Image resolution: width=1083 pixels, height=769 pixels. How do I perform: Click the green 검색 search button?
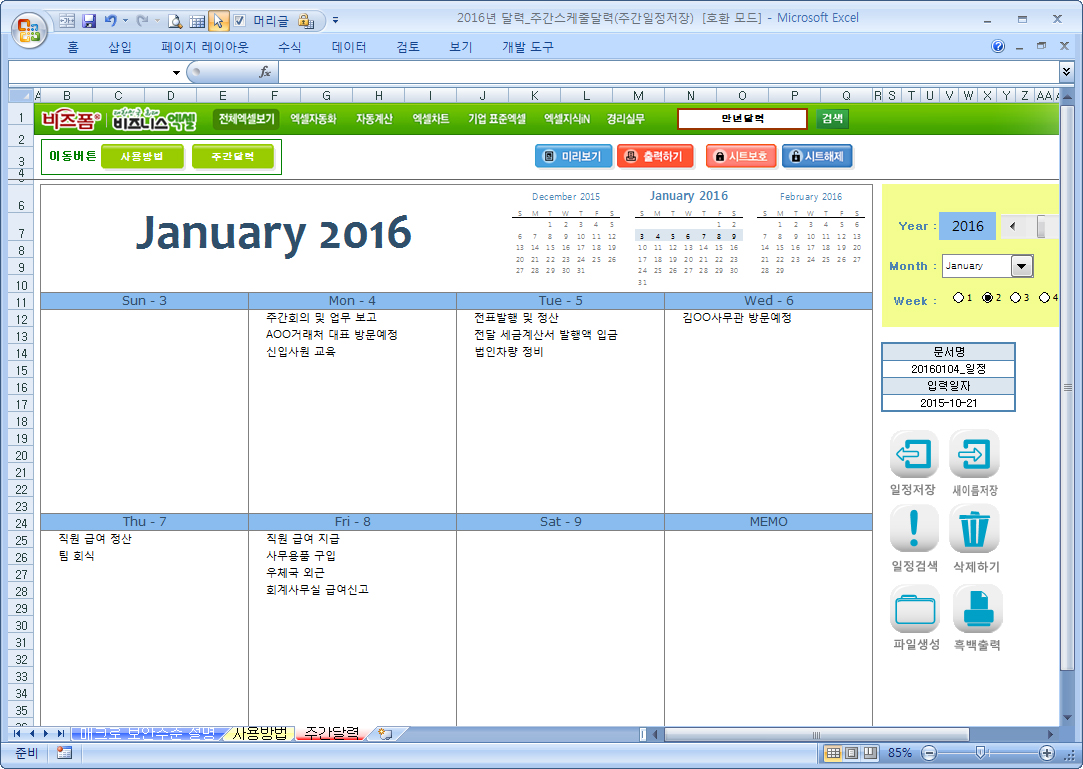[x=832, y=118]
